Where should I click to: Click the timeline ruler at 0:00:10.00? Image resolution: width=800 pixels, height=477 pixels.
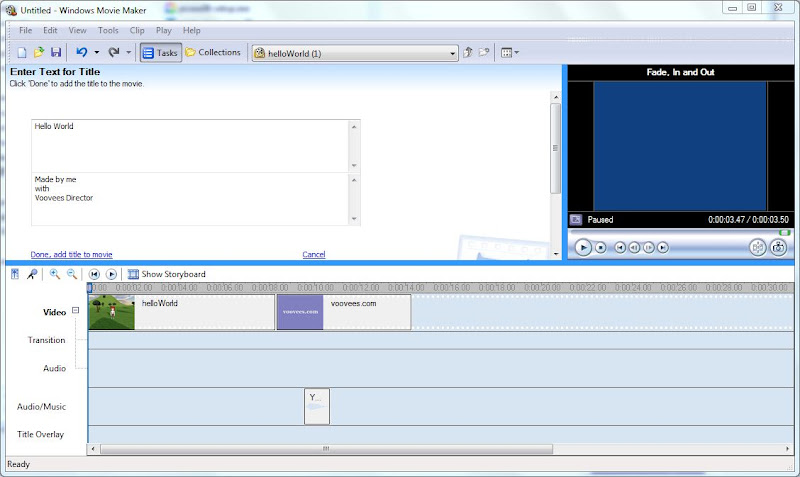click(315, 288)
